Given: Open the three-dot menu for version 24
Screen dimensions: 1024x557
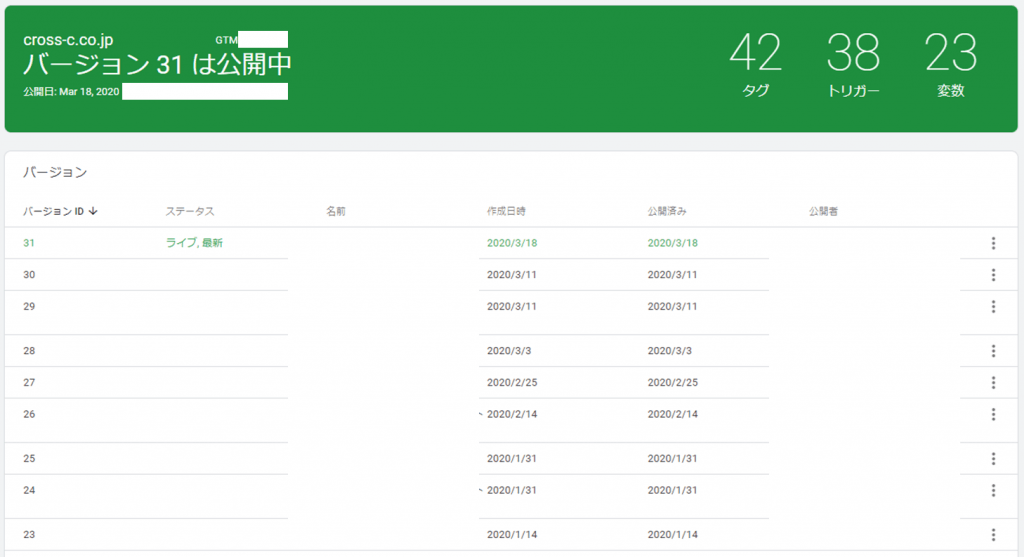Looking at the screenshot, I should (993, 490).
